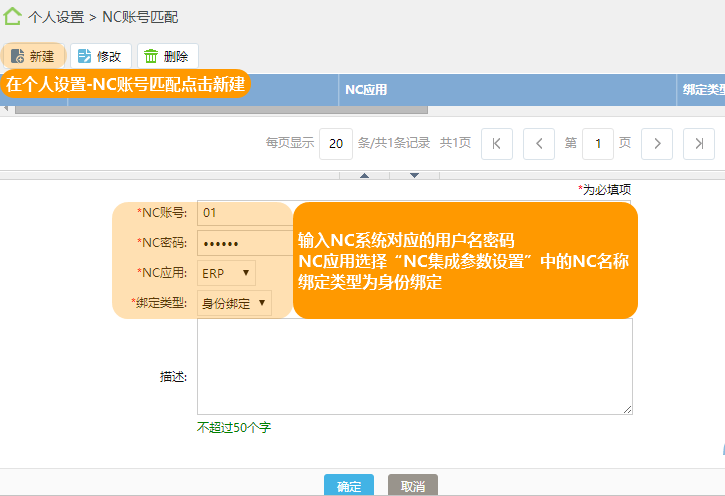Click the green home icon in breadcrumb
Image resolution: width=725 pixels, height=496 pixels.
click(13, 16)
